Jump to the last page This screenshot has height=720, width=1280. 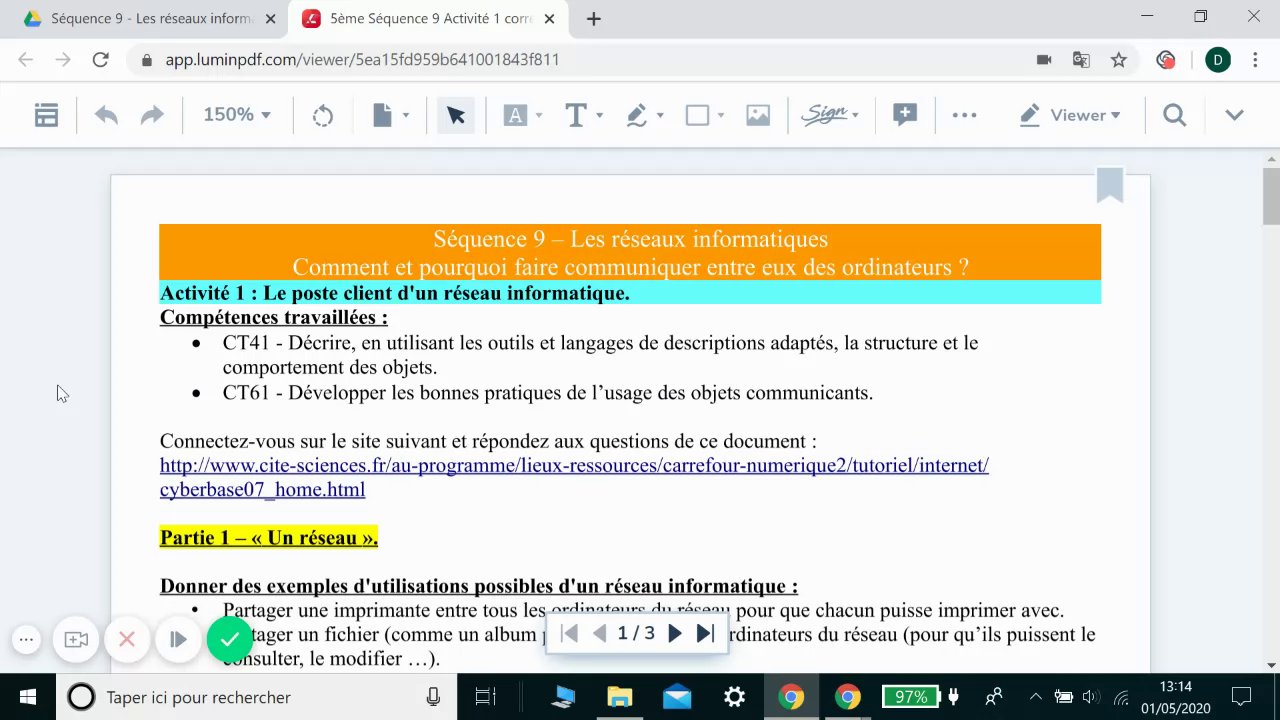tap(705, 633)
